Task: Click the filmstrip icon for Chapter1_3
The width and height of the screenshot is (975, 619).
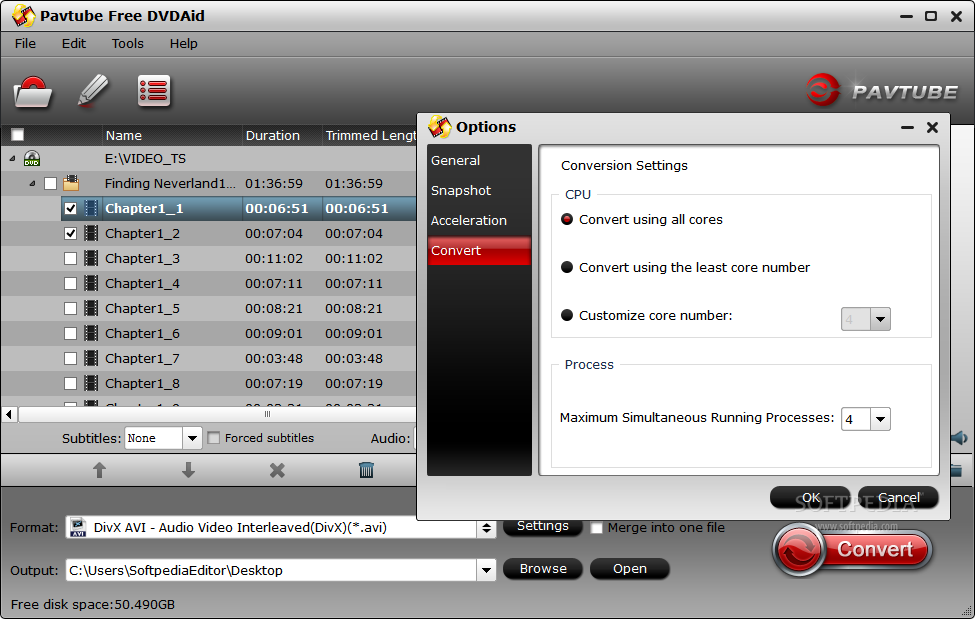Action: (x=91, y=258)
